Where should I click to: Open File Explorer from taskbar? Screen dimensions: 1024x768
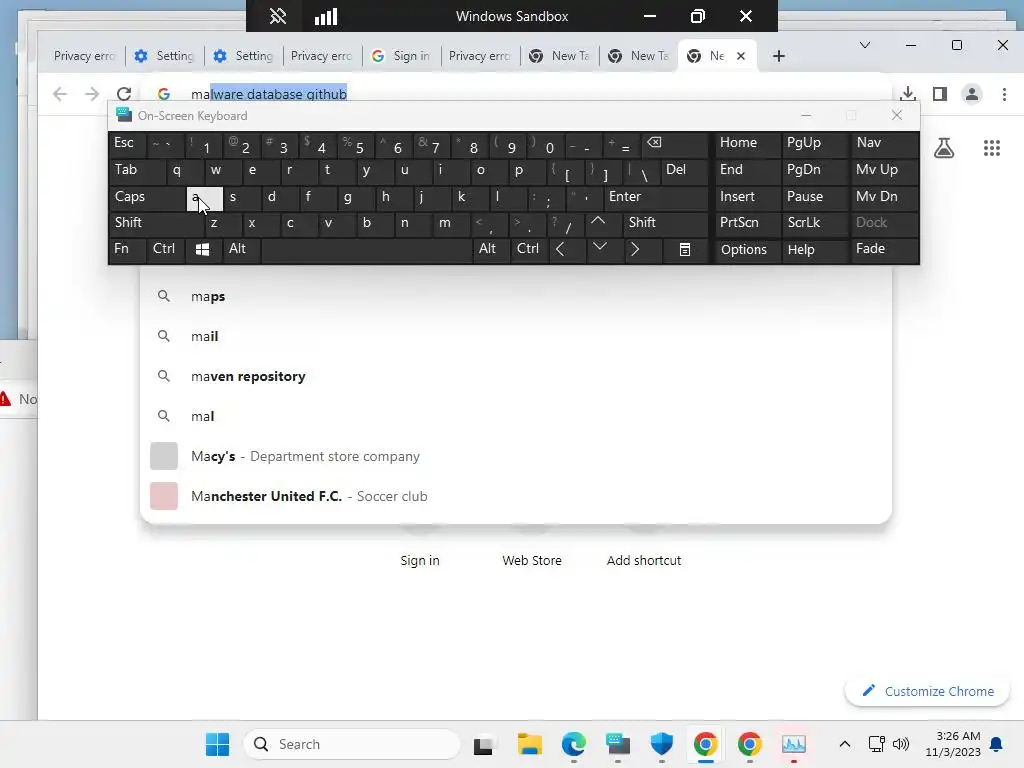click(530, 744)
